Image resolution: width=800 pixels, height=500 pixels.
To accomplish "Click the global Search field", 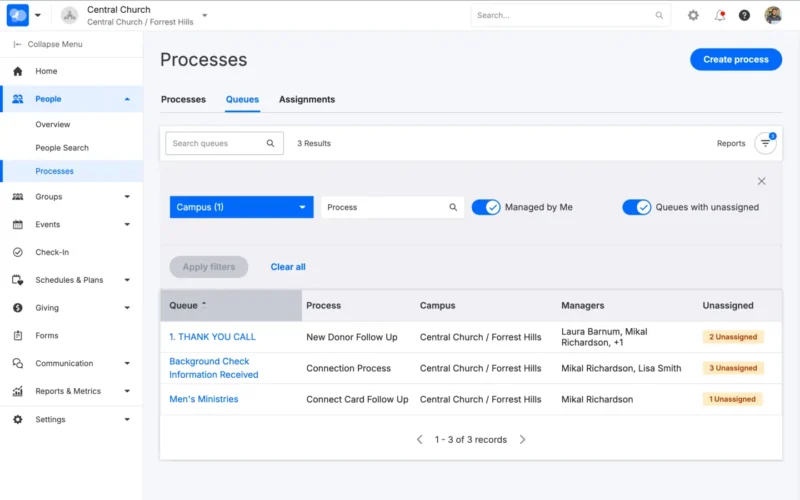I will coord(570,15).
